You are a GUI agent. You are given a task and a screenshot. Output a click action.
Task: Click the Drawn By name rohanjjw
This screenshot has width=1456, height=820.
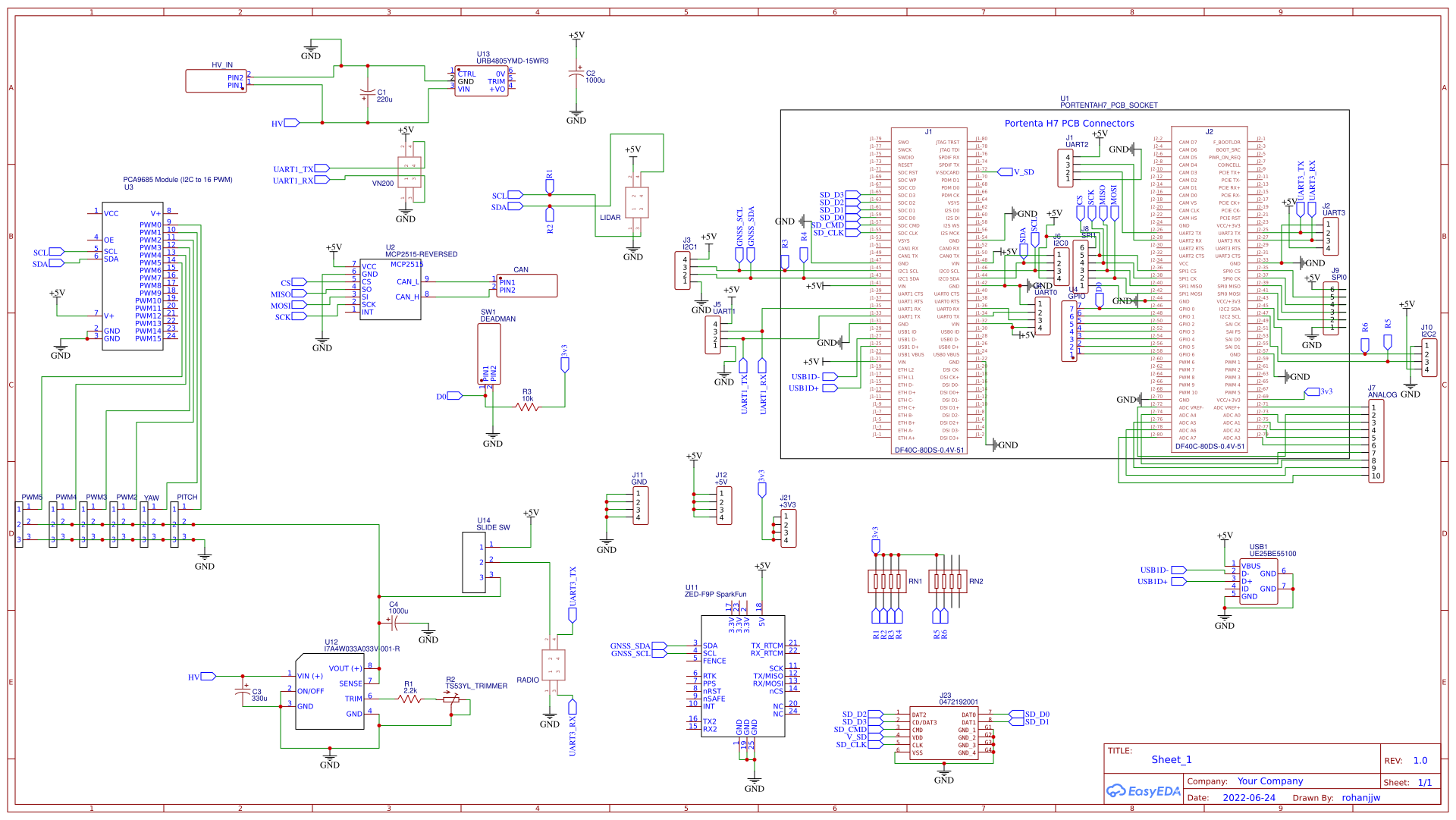coord(1361,798)
